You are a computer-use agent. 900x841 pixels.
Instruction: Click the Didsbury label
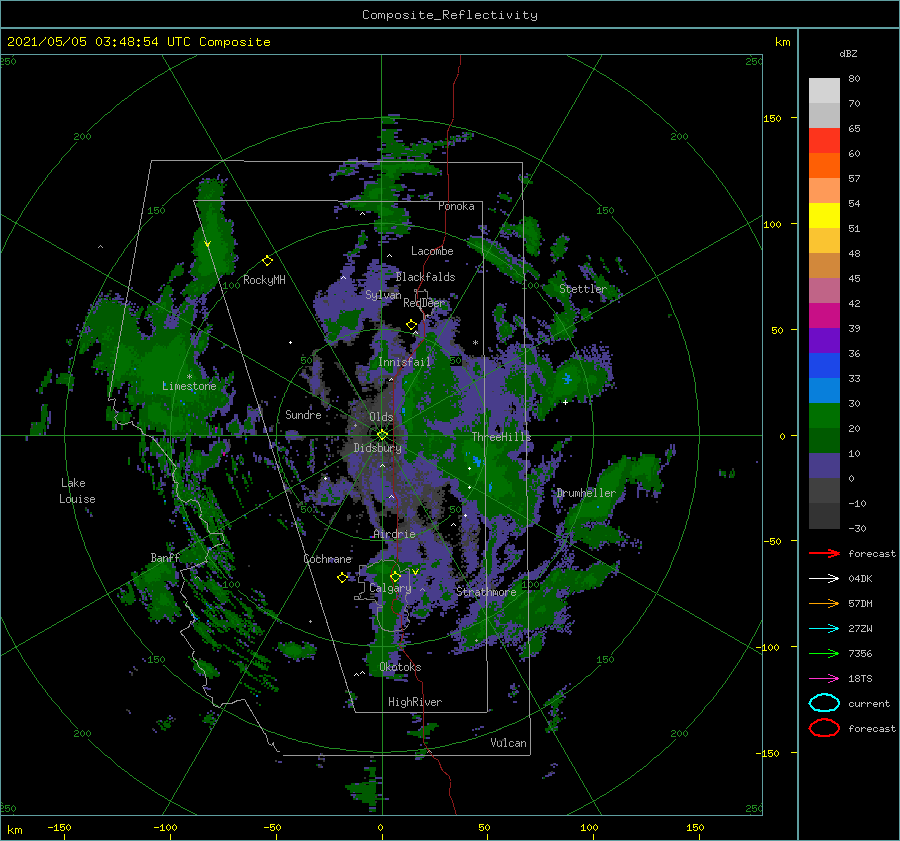(378, 448)
